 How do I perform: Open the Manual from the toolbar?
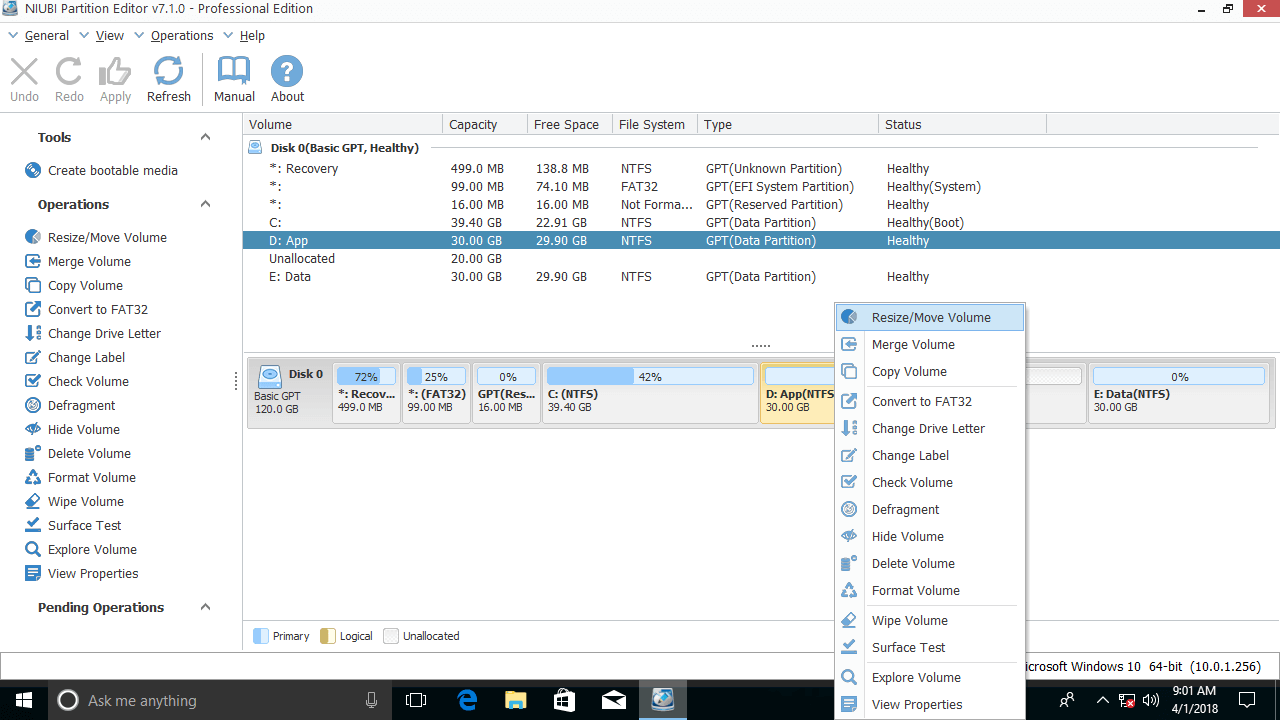(234, 79)
